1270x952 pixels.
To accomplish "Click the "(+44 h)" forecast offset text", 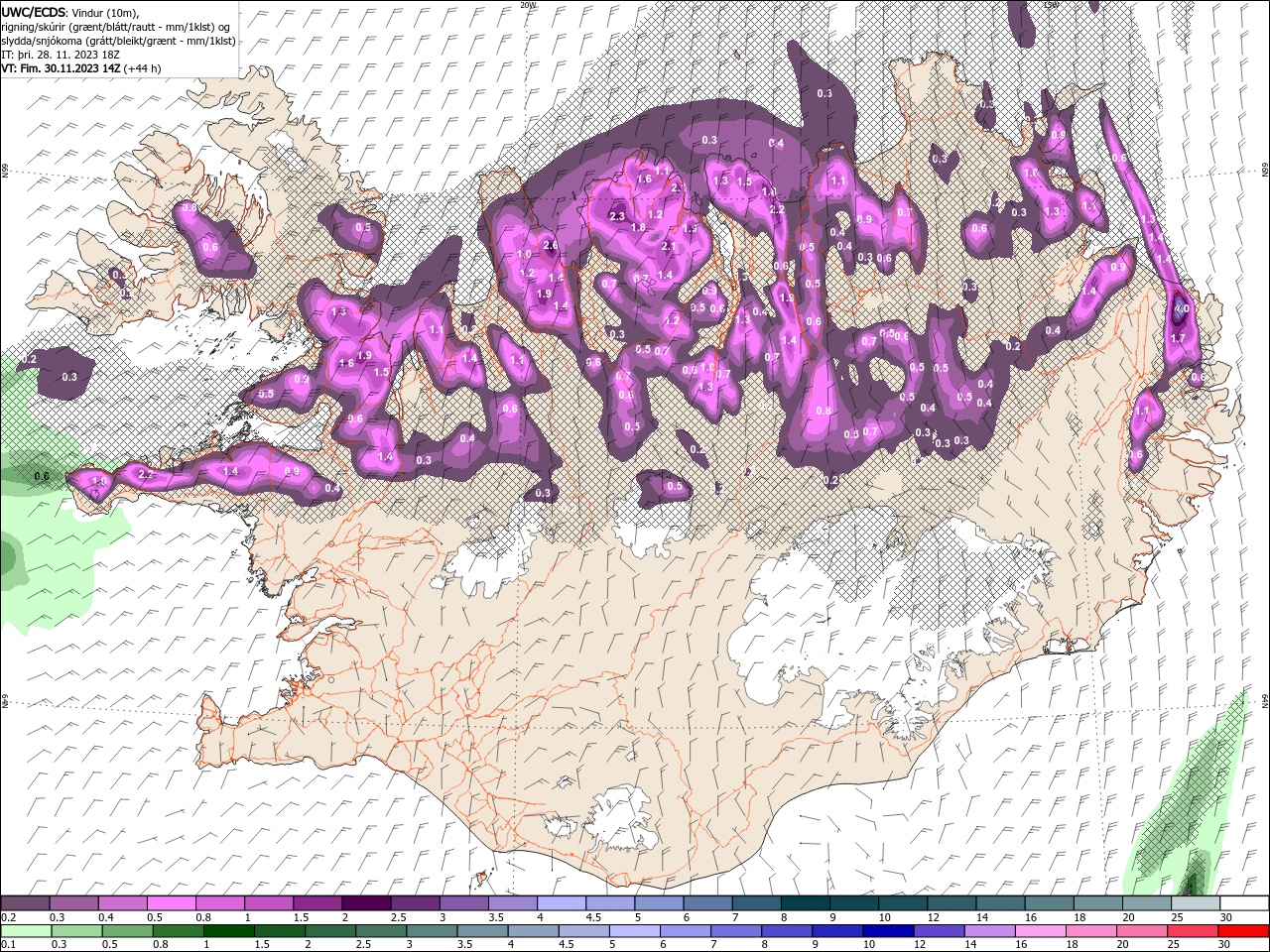I will pos(143,68).
